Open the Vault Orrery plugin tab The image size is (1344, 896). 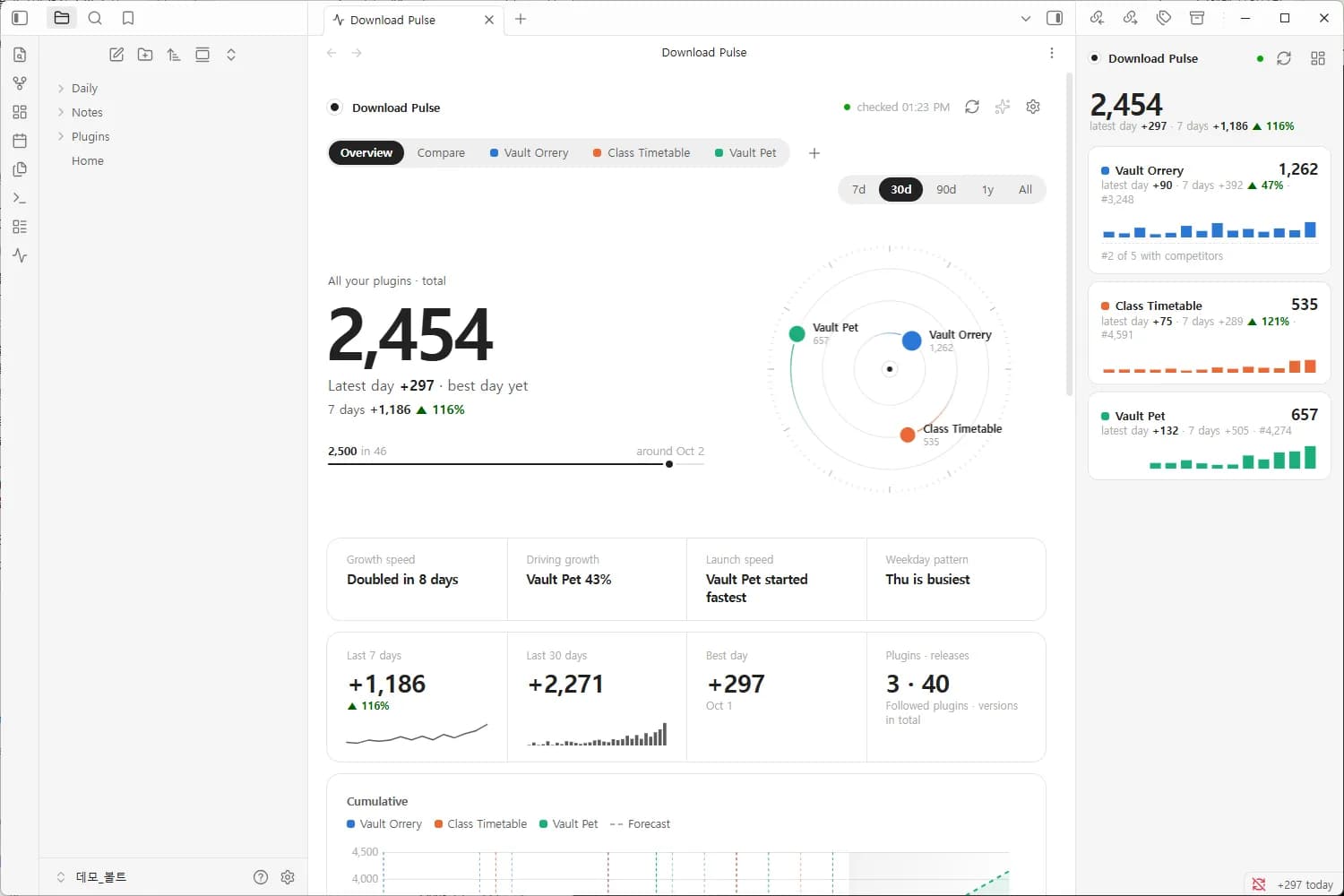[530, 153]
